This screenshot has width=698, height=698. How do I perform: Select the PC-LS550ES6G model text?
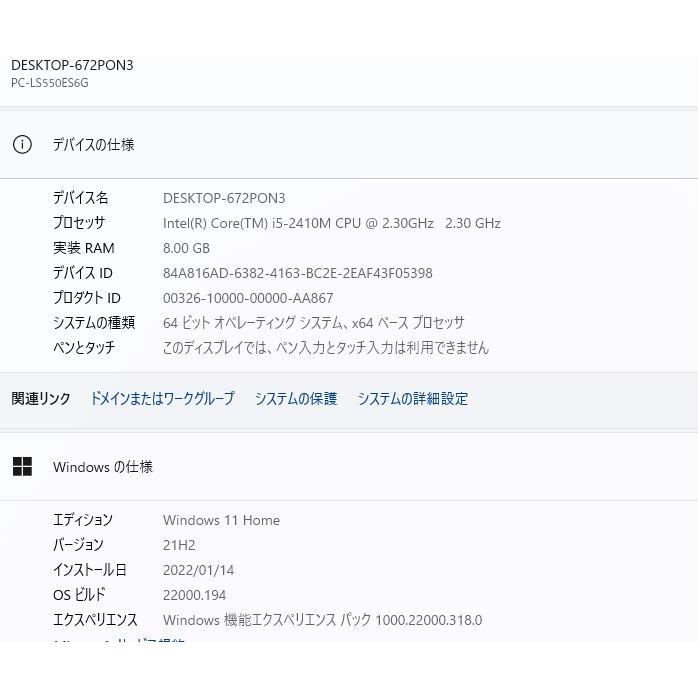[50, 83]
